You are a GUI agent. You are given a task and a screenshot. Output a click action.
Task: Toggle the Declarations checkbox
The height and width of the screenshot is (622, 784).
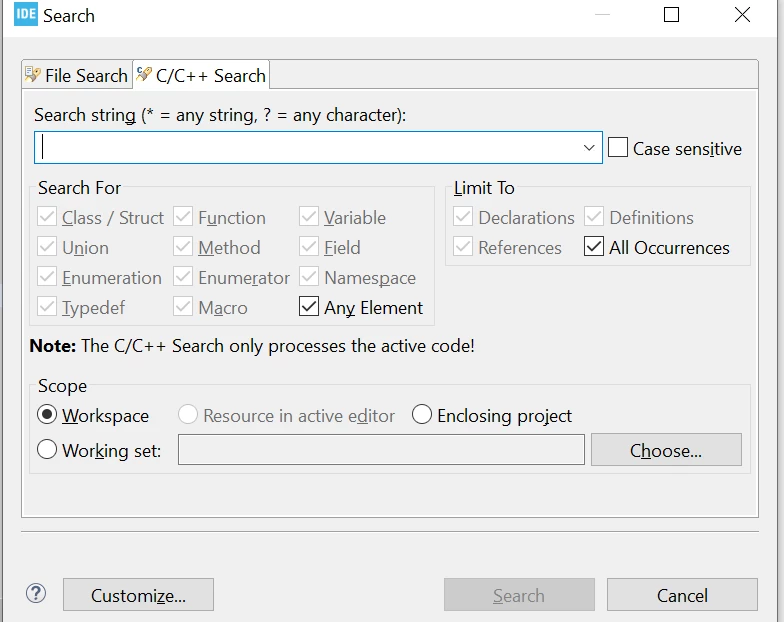(463, 217)
